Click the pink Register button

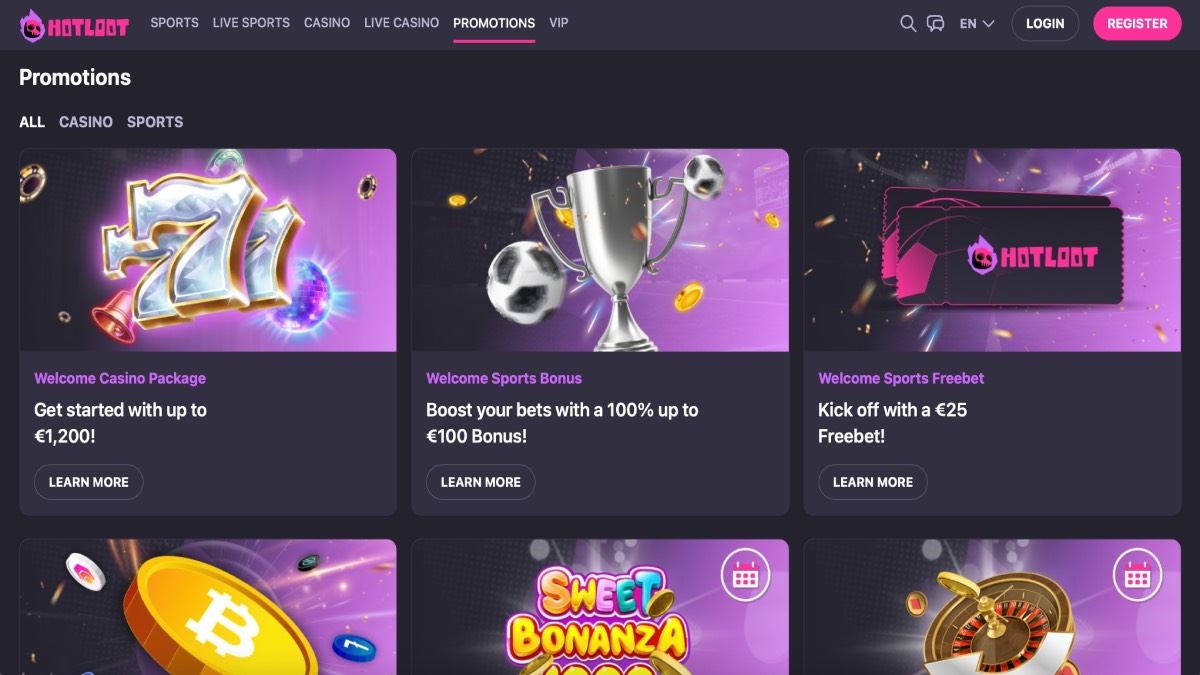[1137, 23]
